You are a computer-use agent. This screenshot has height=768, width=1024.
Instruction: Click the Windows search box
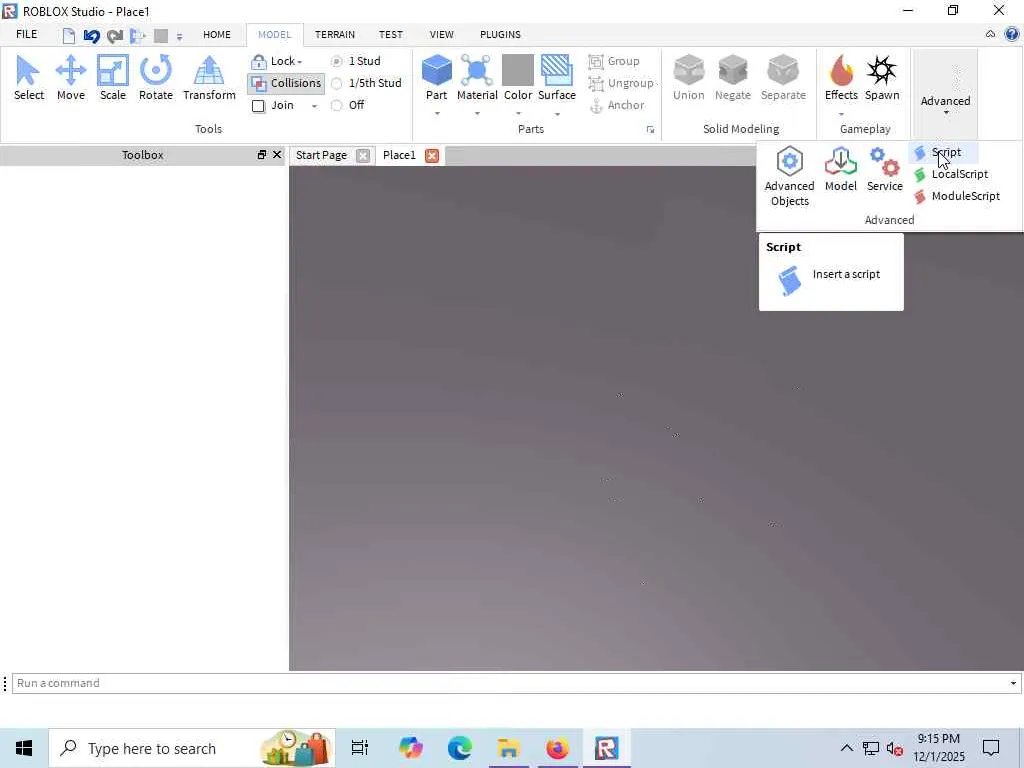(x=192, y=748)
